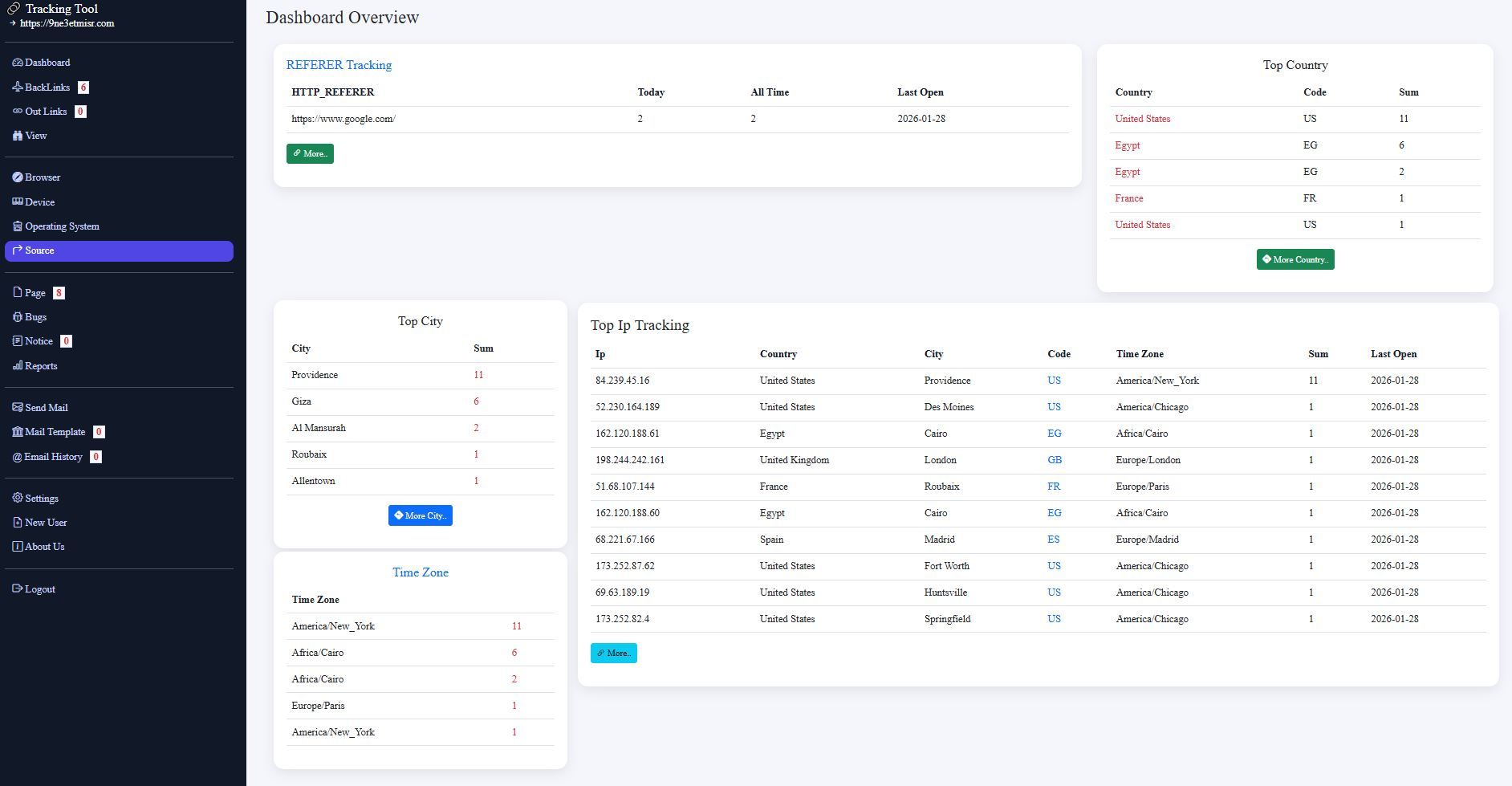Click the More Country button

[1295, 259]
